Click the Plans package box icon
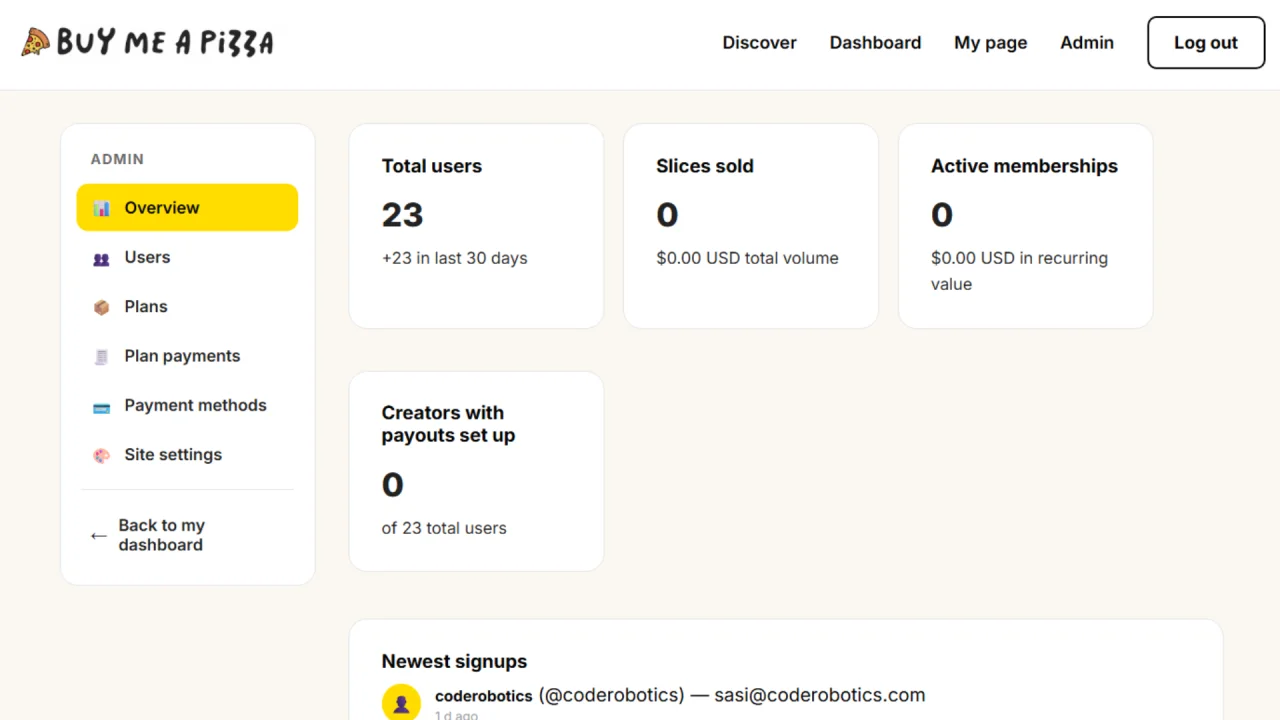 101,307
